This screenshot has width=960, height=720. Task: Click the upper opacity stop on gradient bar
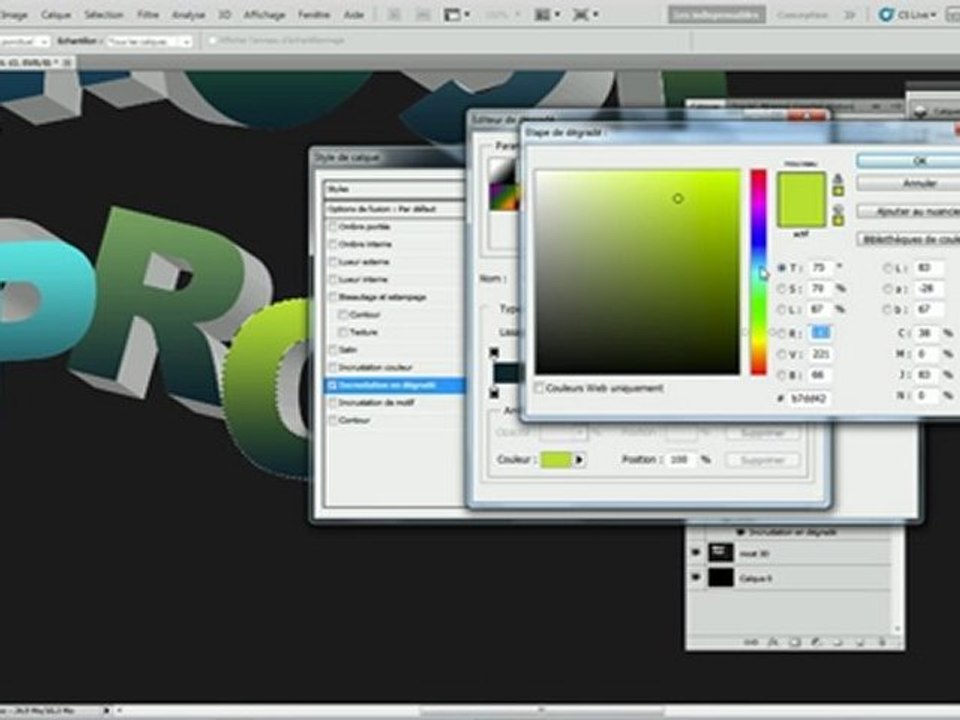pyautogui.click(x=494, y=352)
